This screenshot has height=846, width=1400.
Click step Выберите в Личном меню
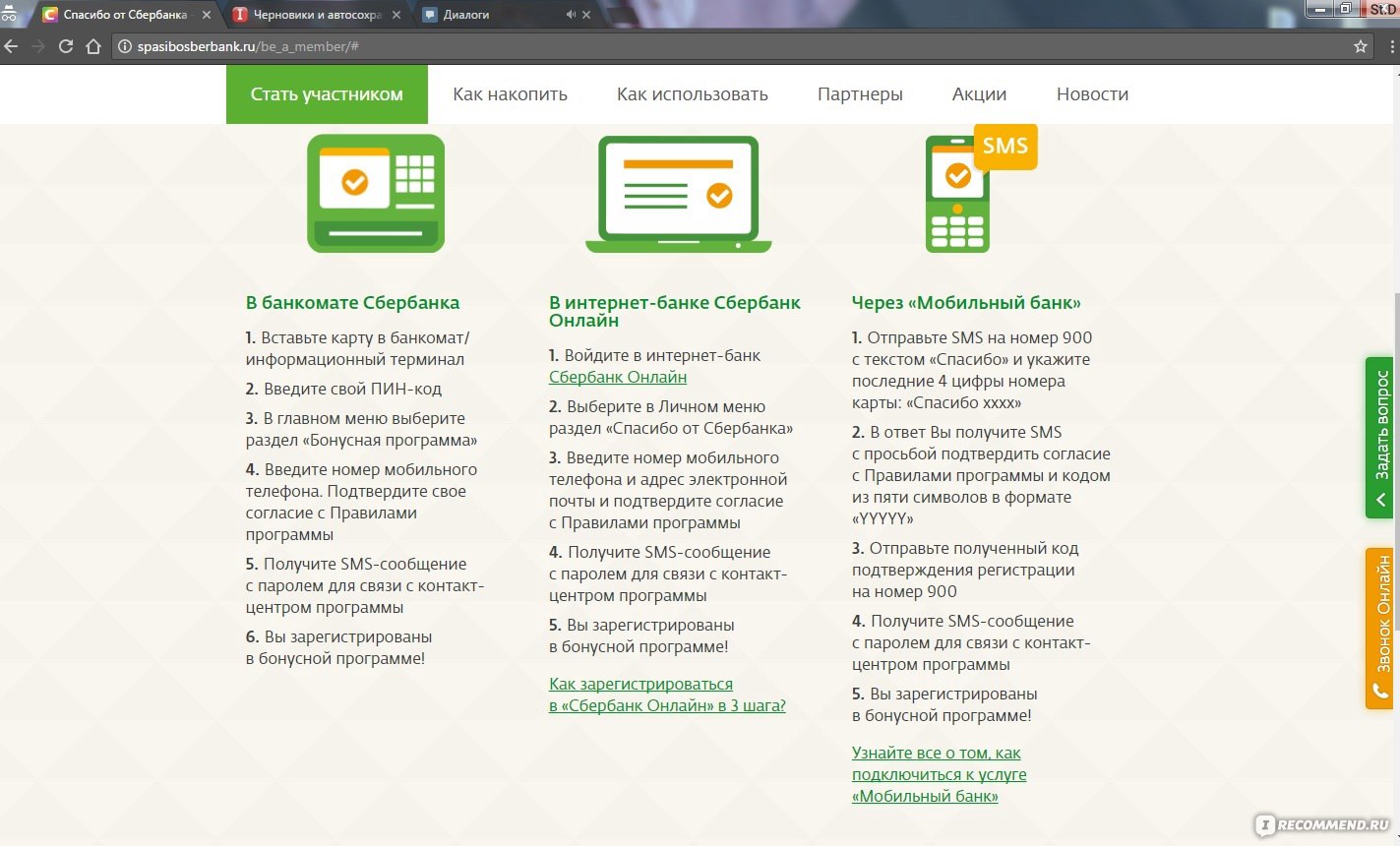click(671, 417)
